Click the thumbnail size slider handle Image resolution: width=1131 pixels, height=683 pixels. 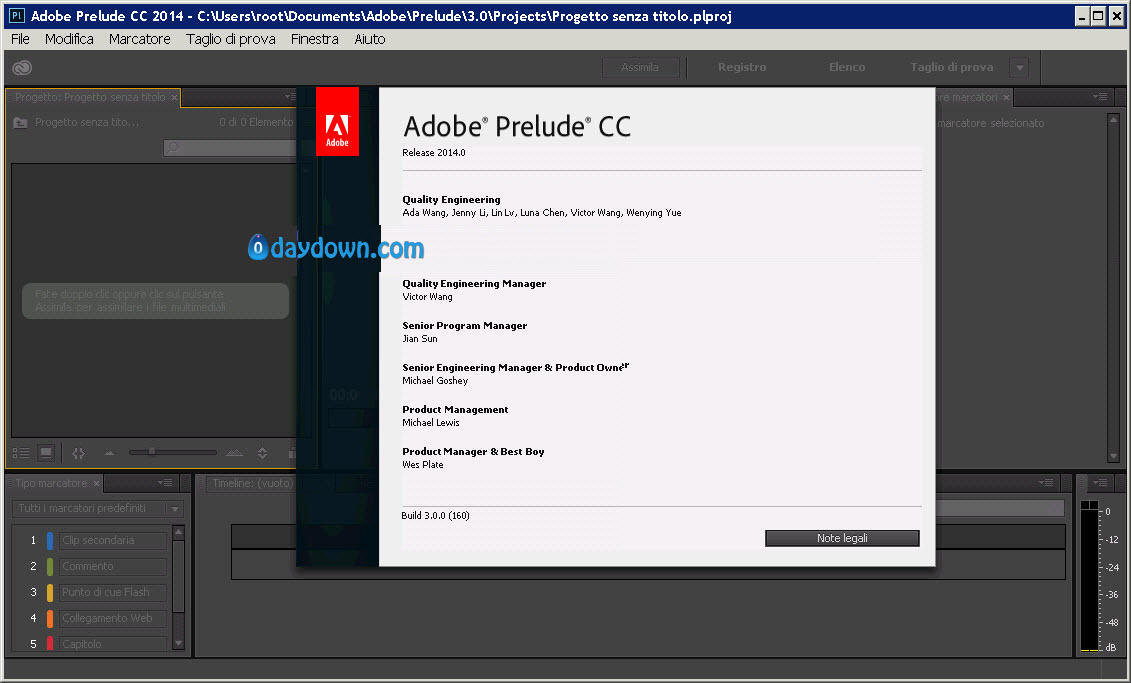pos(151,451)
